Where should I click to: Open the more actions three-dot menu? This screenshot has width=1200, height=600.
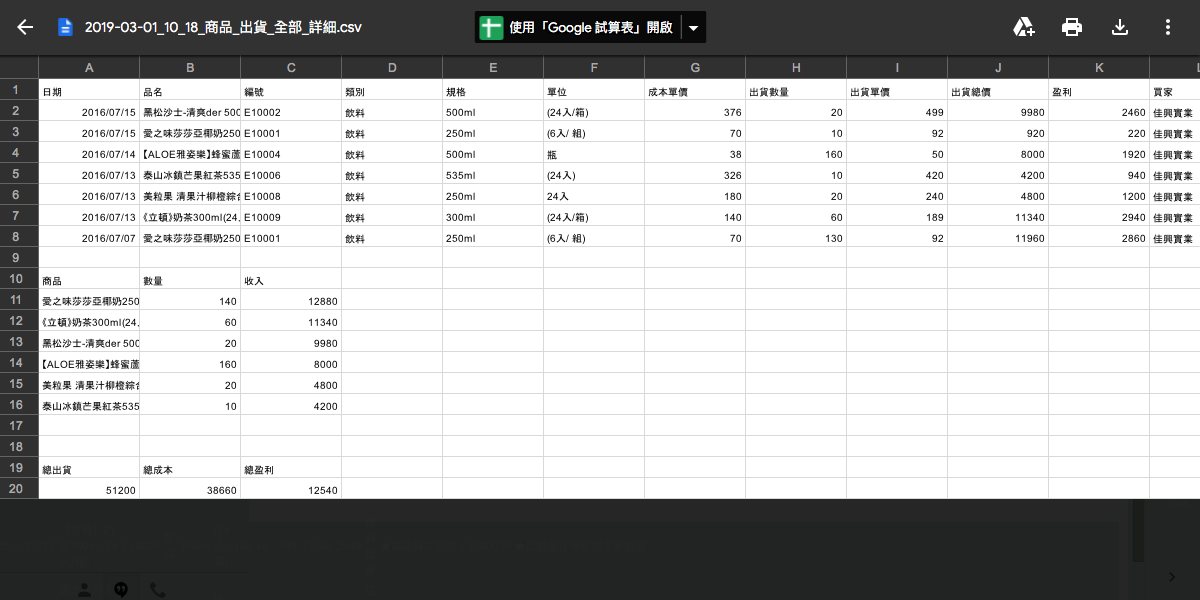[1167, 27]
